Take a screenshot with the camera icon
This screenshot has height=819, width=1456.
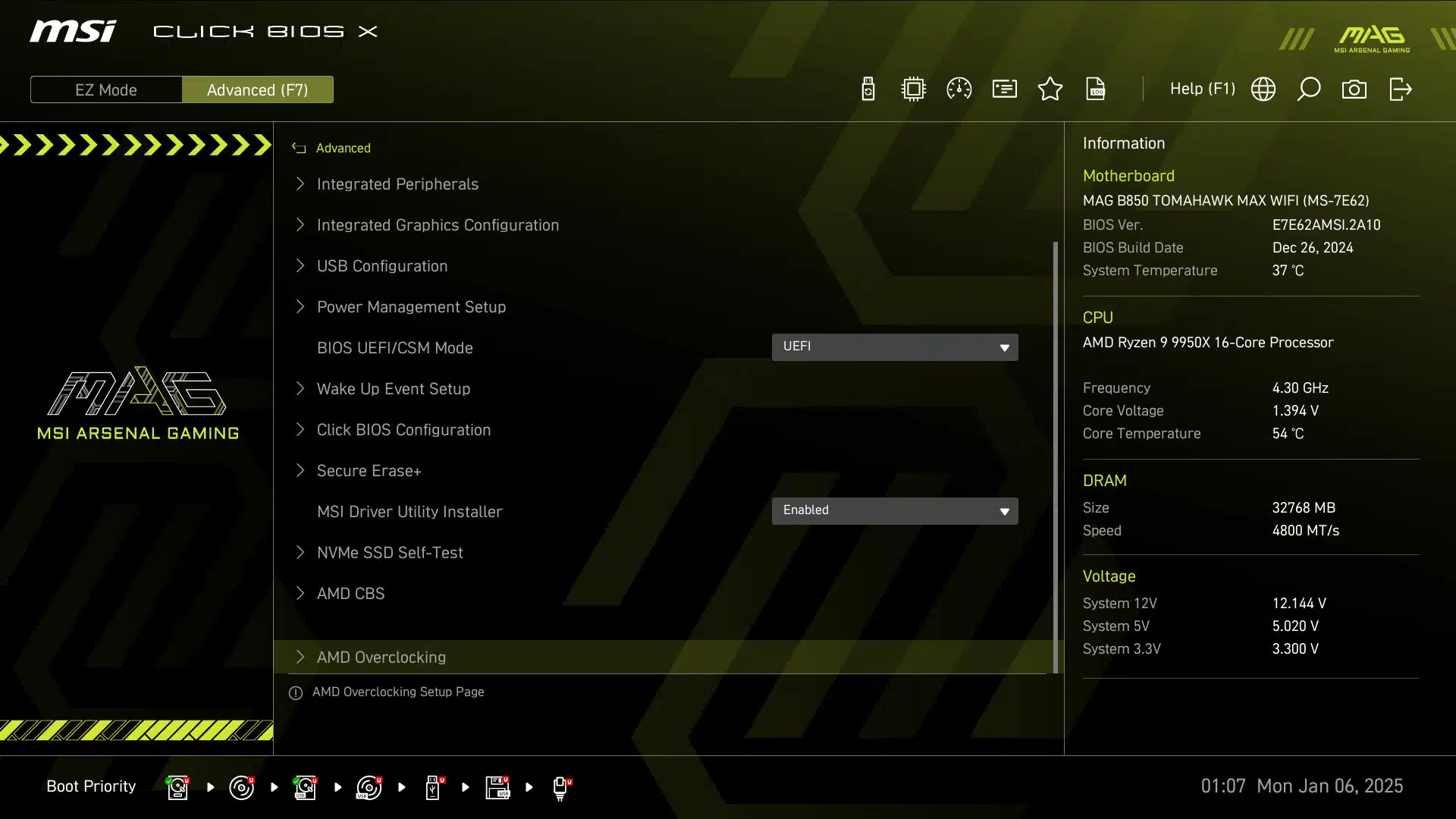click(1354, 89)
